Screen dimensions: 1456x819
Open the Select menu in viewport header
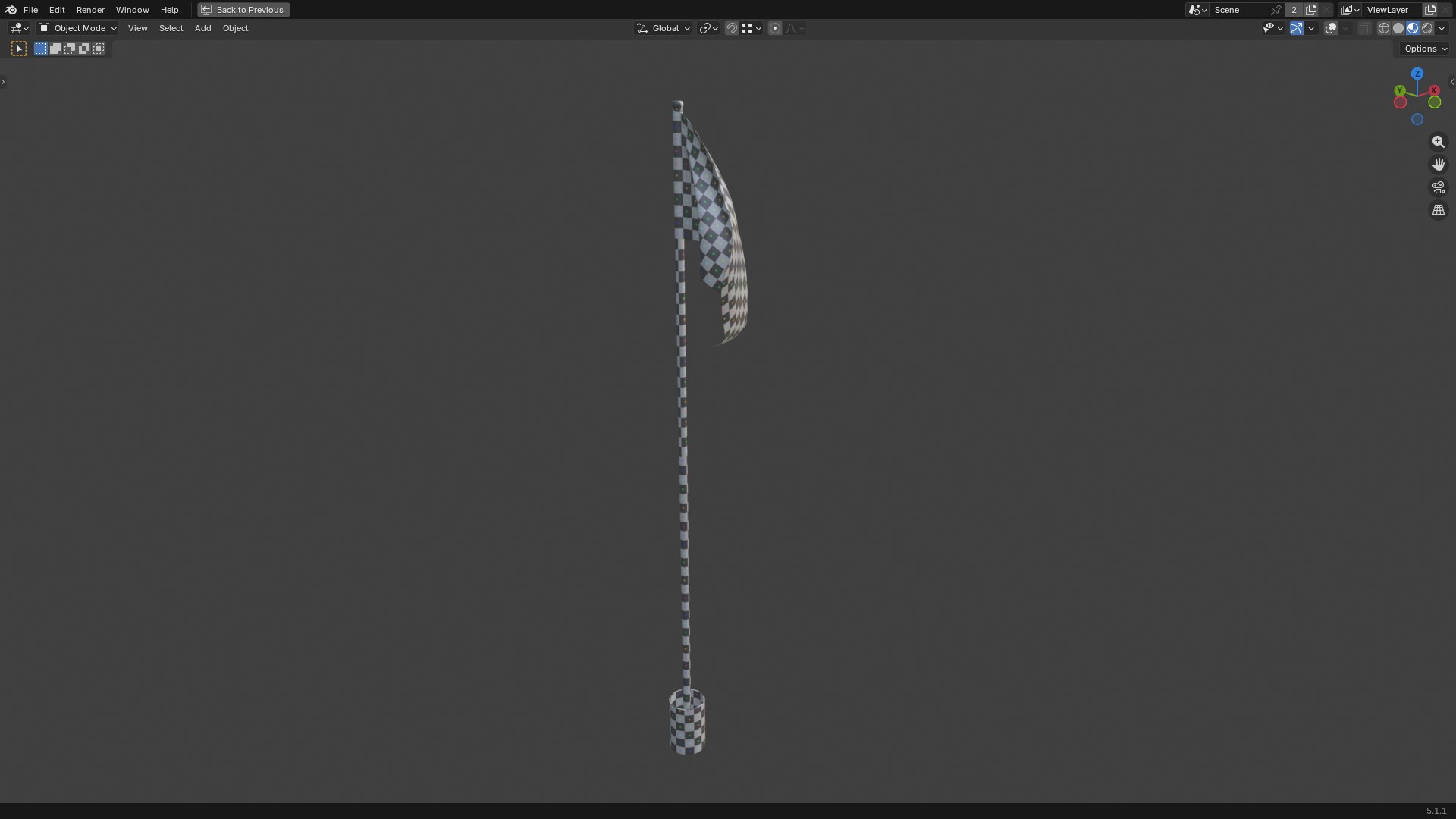171,28
